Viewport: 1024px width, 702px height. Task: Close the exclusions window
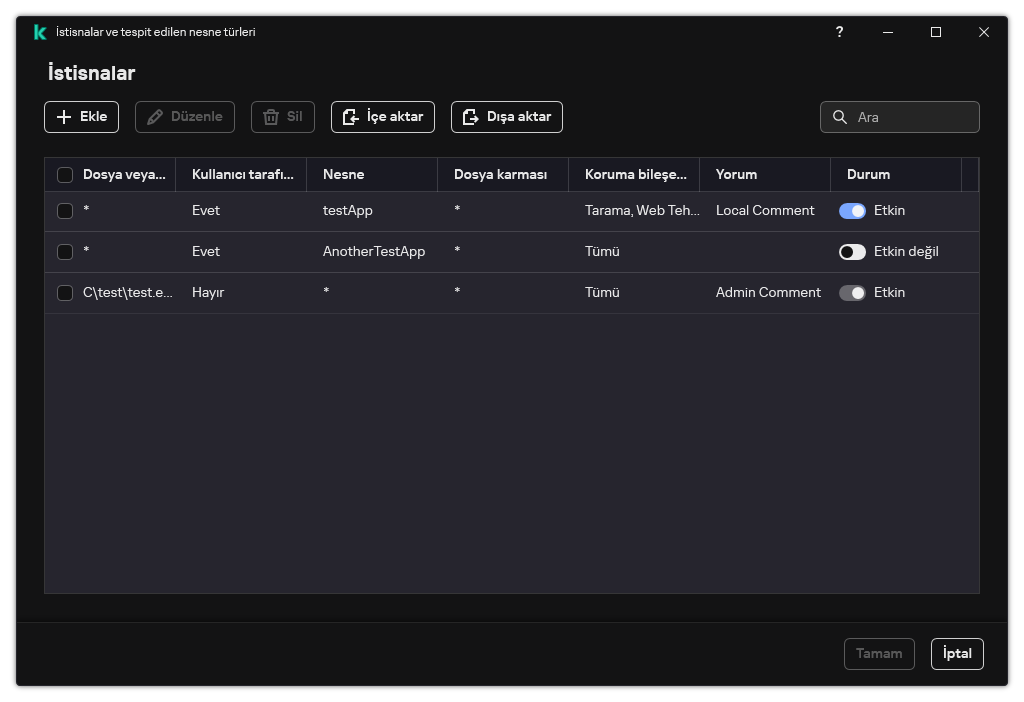(983, 32)
